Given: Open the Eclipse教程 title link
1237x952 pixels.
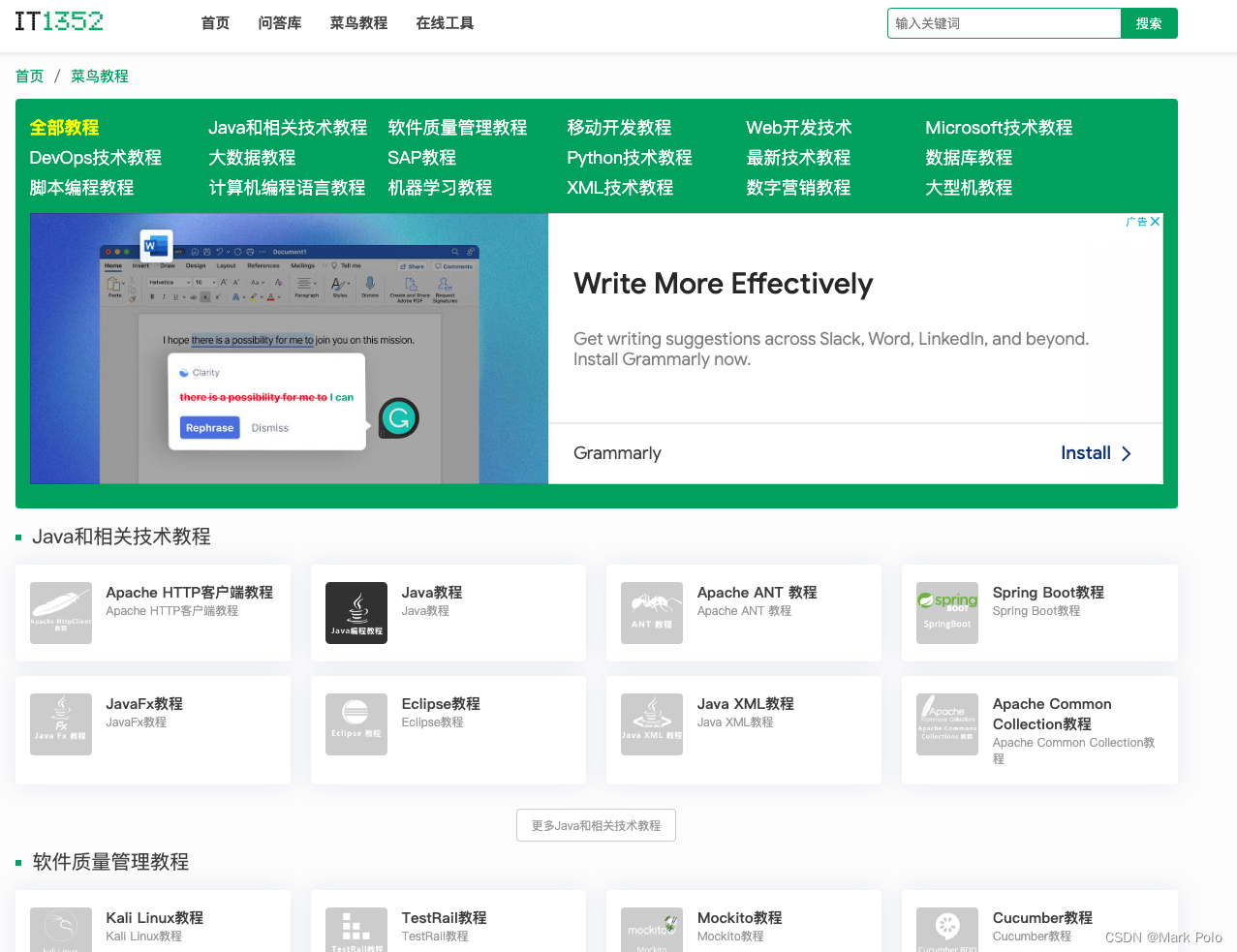Looking at the screenshot, I should (x=441, y=704).
